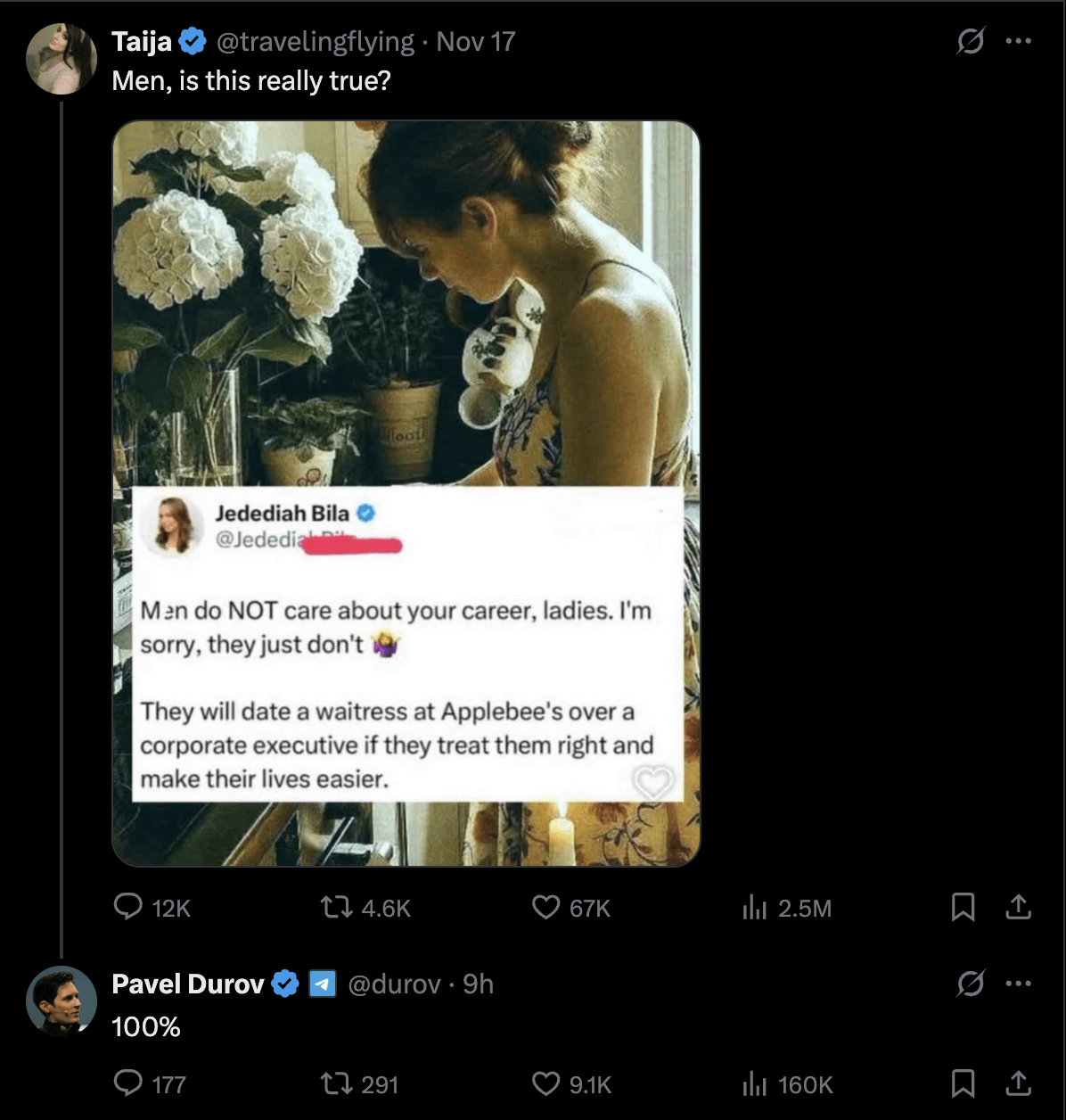Like Taija's post with 67K likes
Screen dimensions: 1066x1120
click(x=545, y=908)
